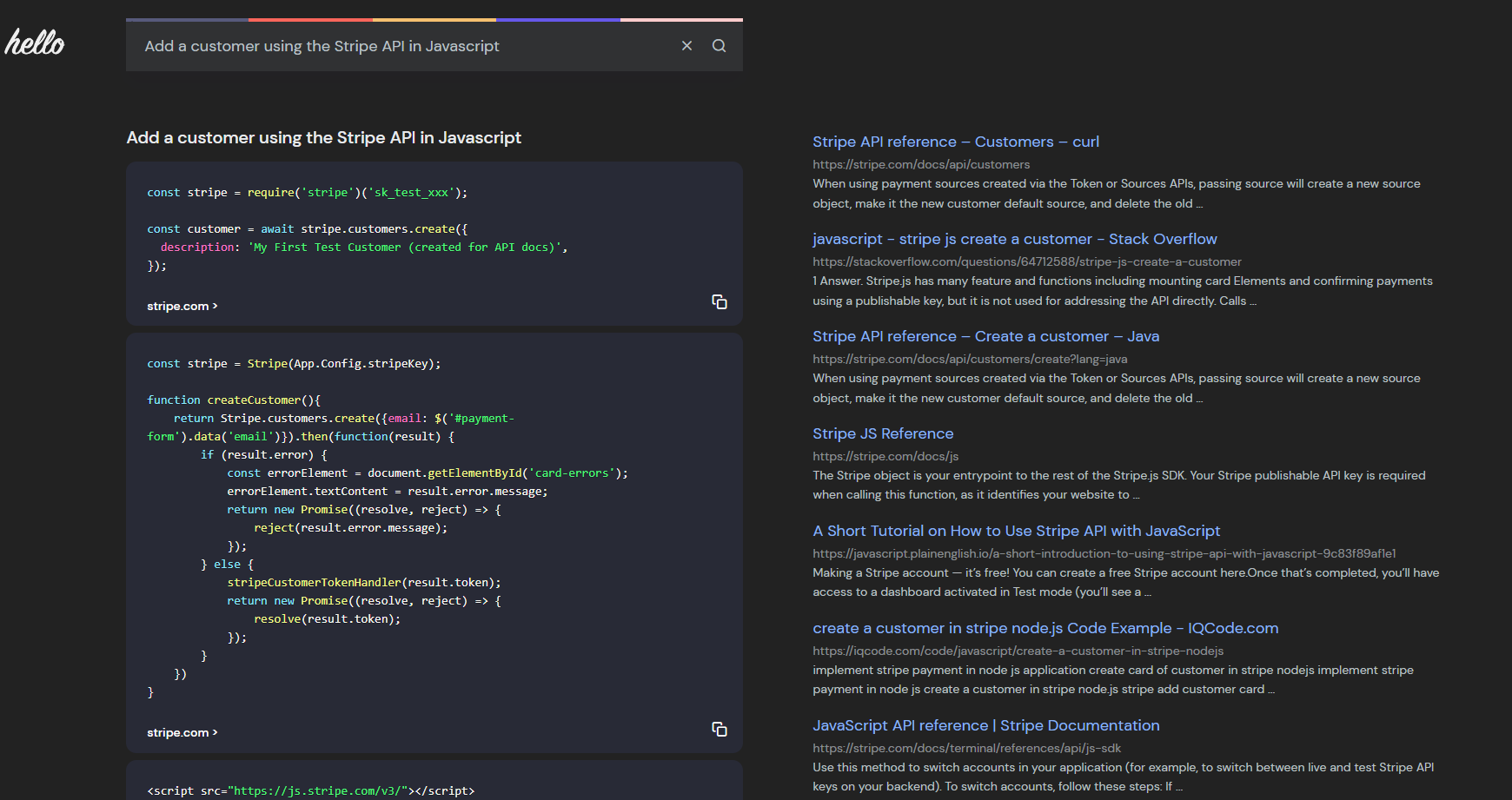This screenshot has width=1512, height=800.
Task: Open Stack Overflow stripe js create customer result
Action: (1015, 239)
